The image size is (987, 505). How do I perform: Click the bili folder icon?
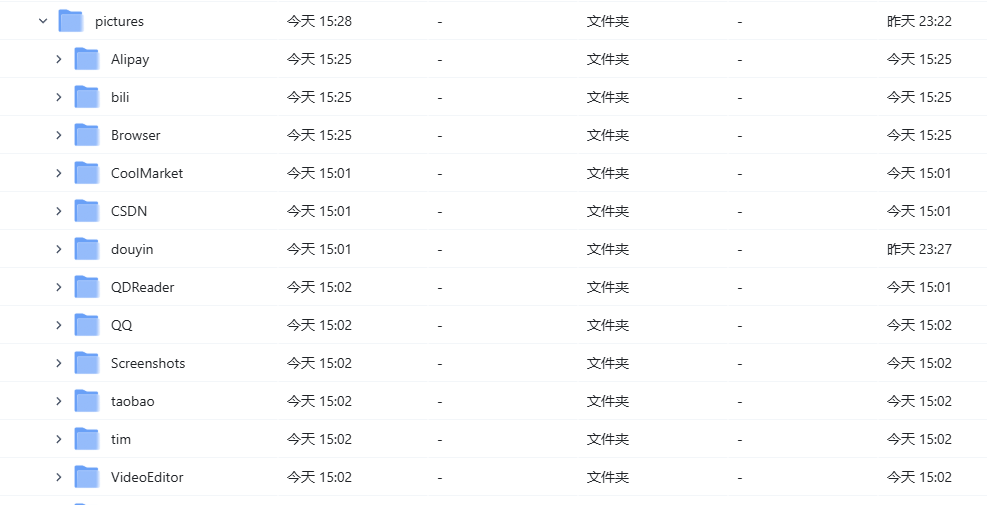point(87,97)
